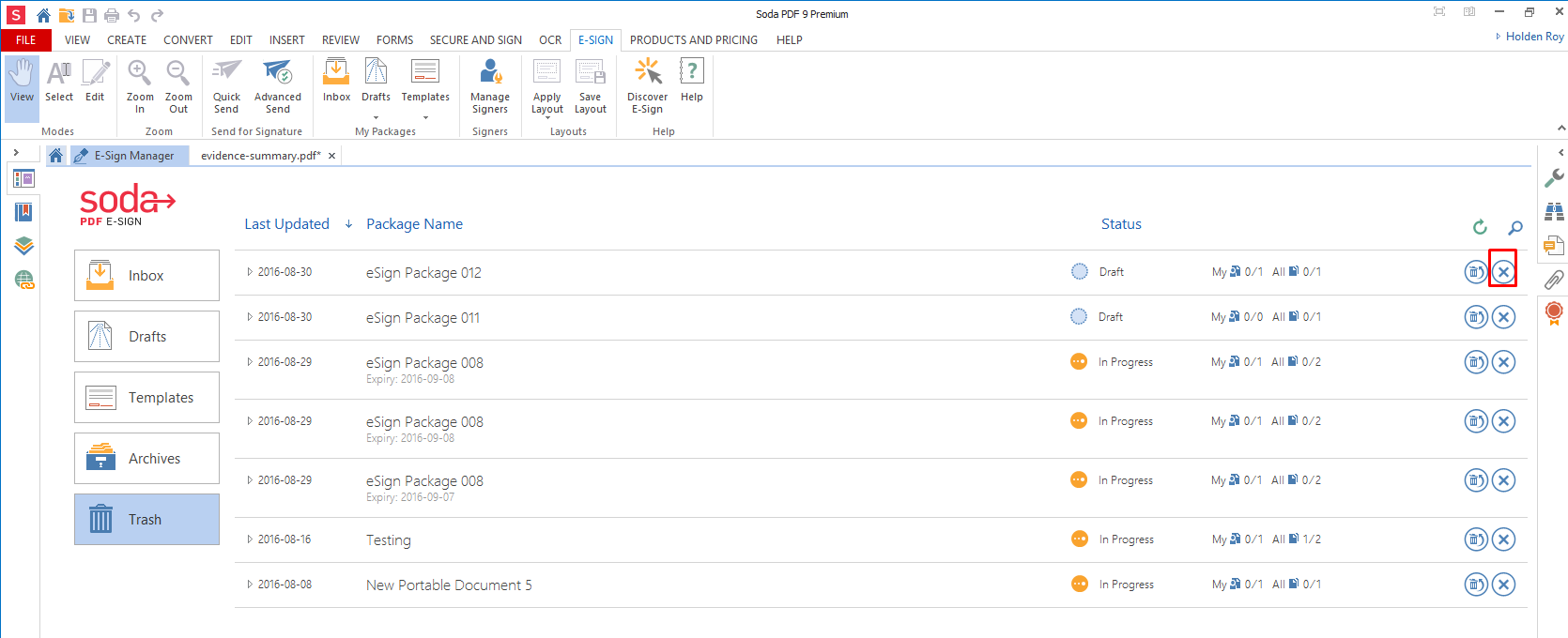The width and height of the screenshot is (1568, 638).
Task: Open the bookmarks side panel
Action: pos(23,212)
